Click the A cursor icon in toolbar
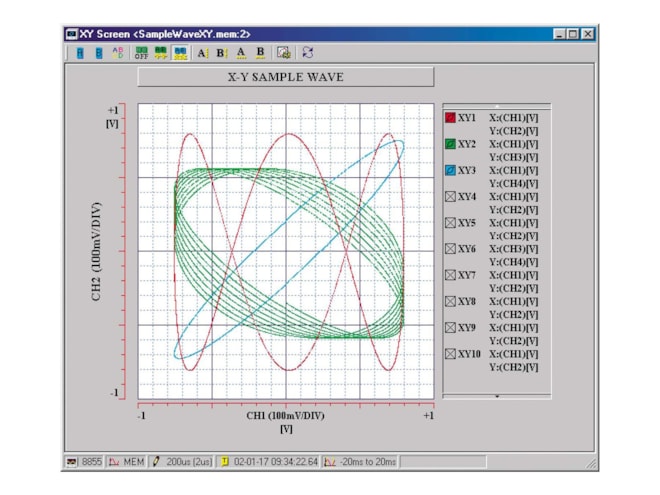 point(203,53)
